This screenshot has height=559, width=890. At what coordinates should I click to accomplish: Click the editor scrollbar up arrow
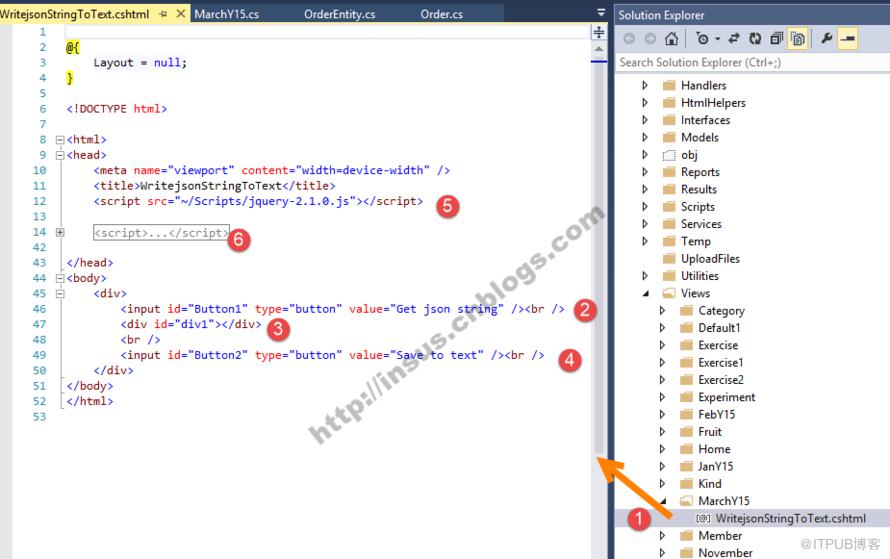coord(599,50)
